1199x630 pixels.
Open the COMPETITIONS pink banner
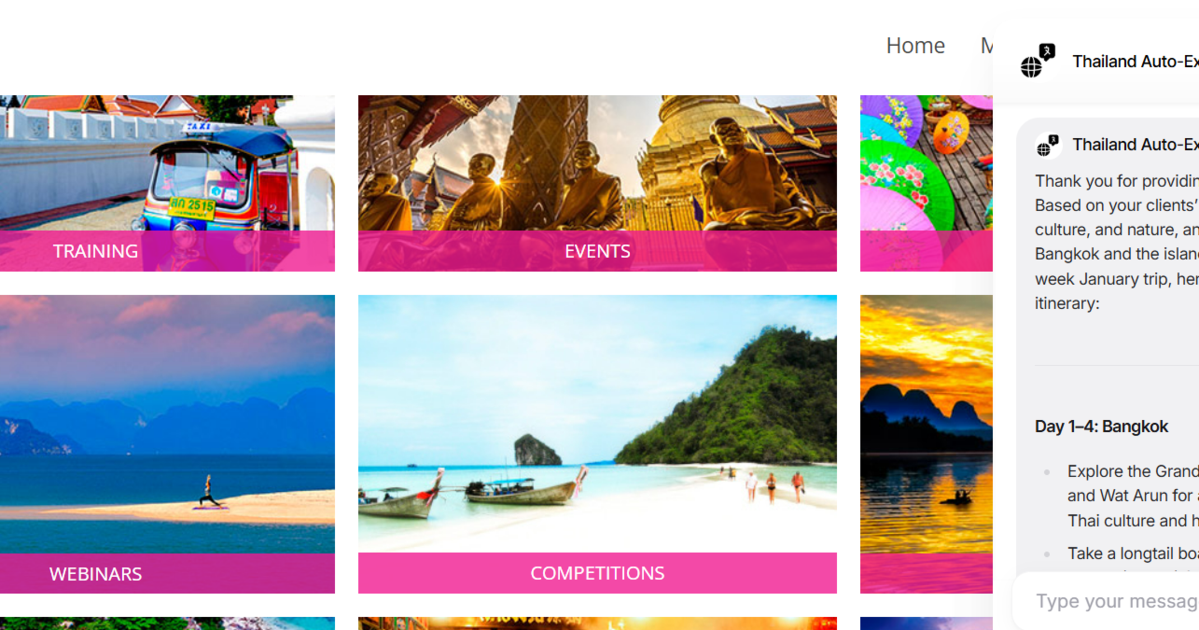click(597, 573)
